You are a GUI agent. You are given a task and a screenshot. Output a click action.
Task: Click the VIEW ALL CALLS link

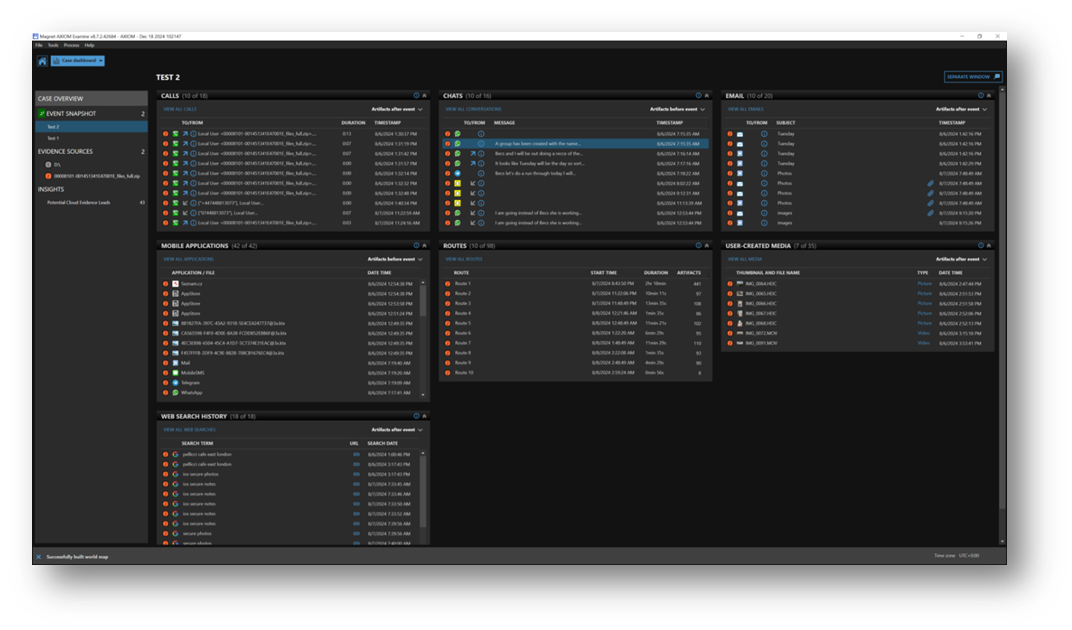[x=178, y=107]
